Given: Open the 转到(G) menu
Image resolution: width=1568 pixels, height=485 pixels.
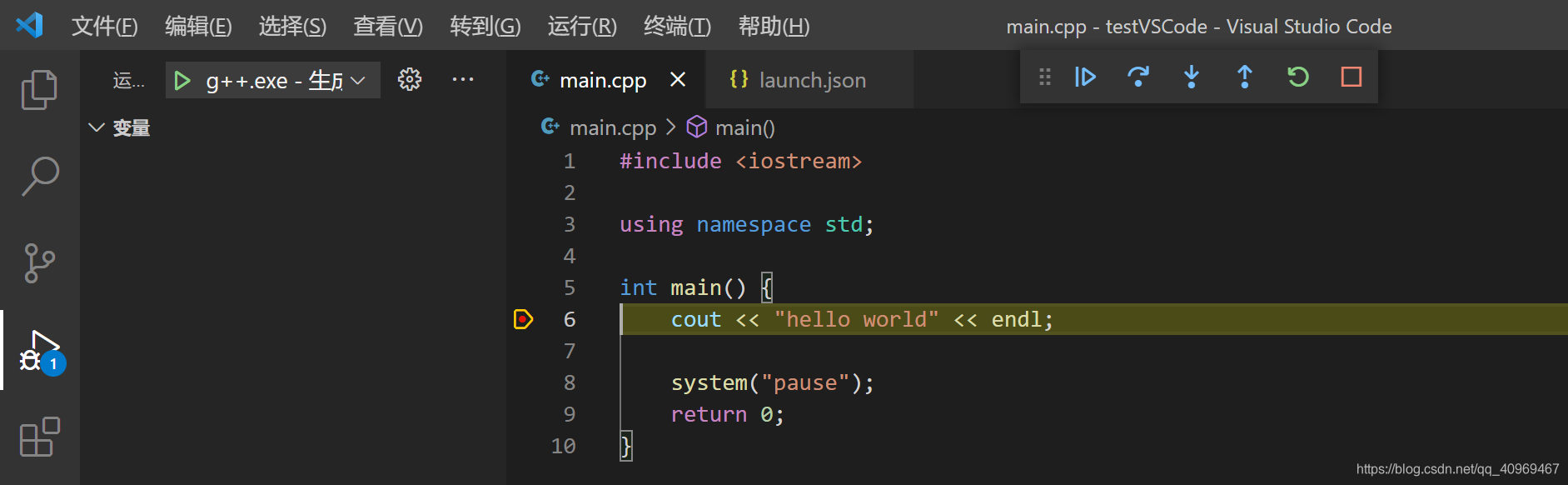Looking at the screenshot, I should coord(485,26).
